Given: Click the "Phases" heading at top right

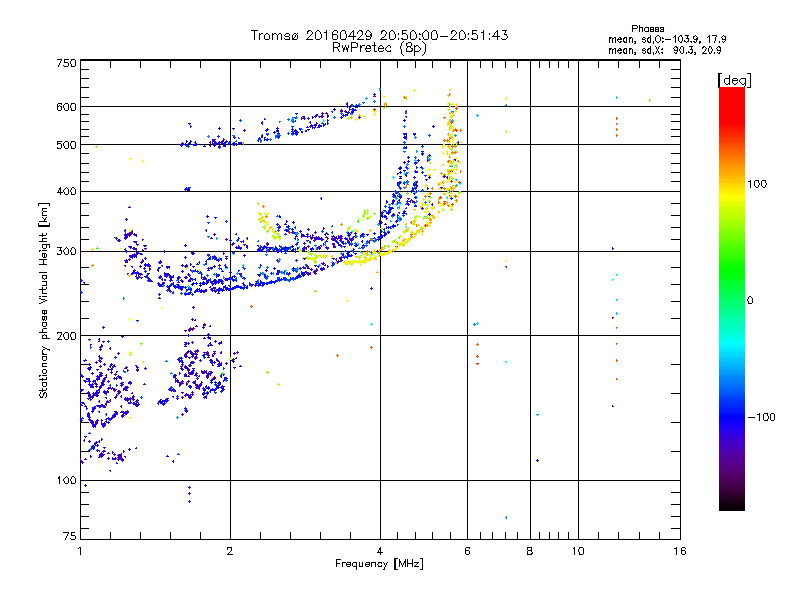Looking at the screenshot, I should [647, 29].
